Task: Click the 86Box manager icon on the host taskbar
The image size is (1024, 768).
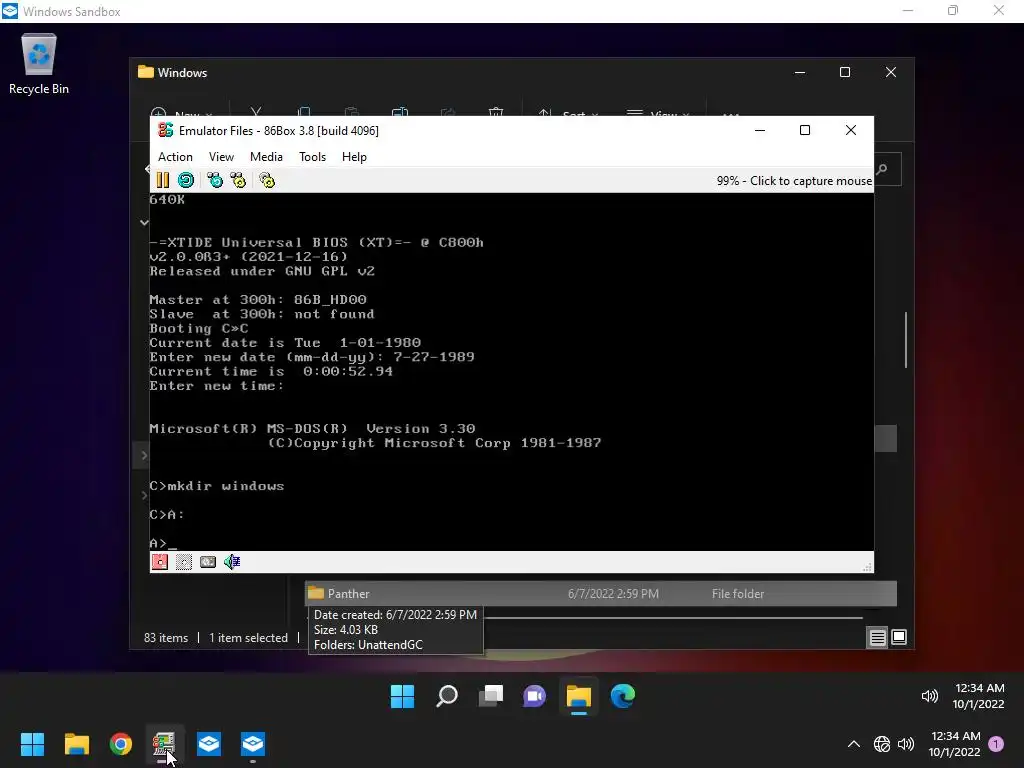Action: 164,744
